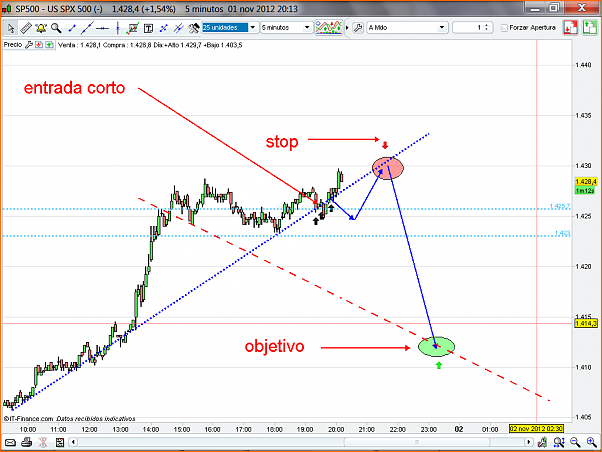Screen dimensions: 602x452
Task: Select the line segment drawing tool
Action: click(72, 28)
